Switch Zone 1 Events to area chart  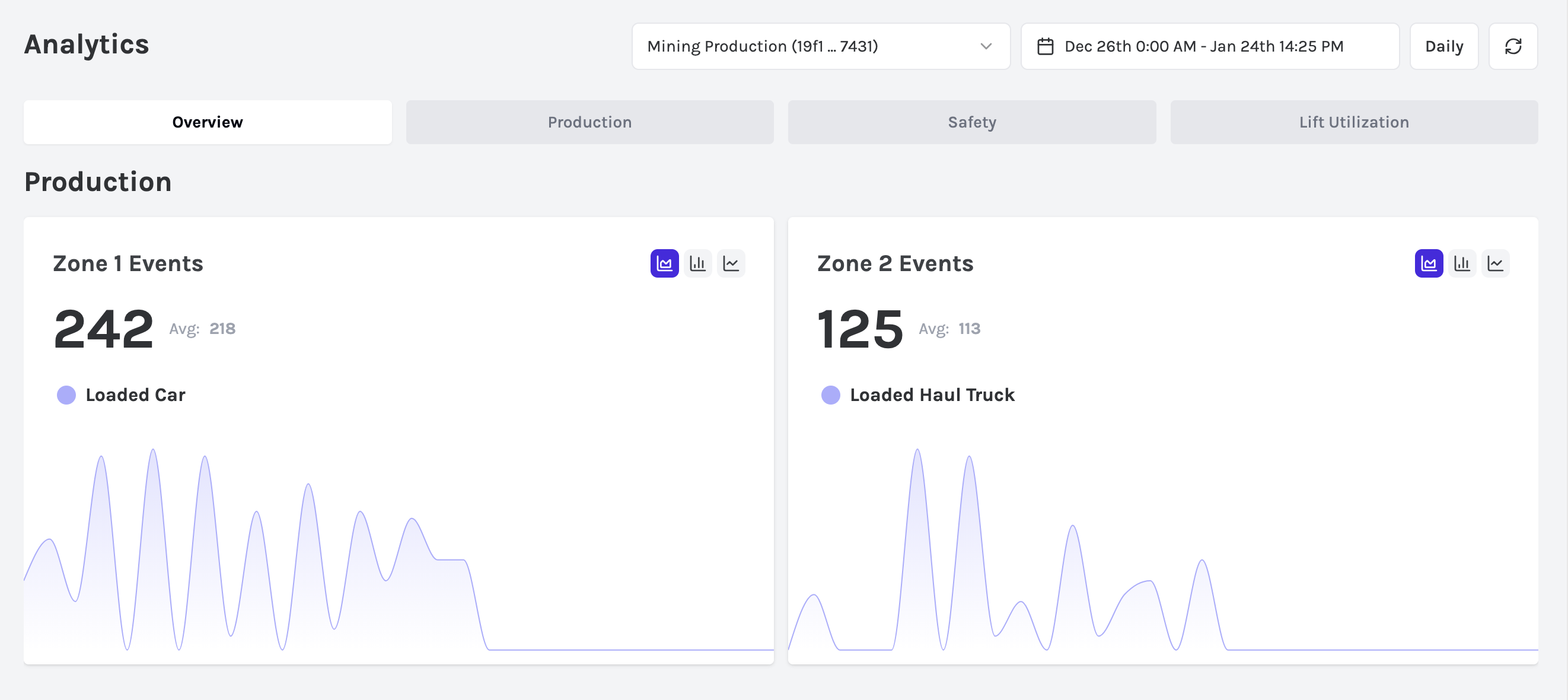[x=664, y=263]
